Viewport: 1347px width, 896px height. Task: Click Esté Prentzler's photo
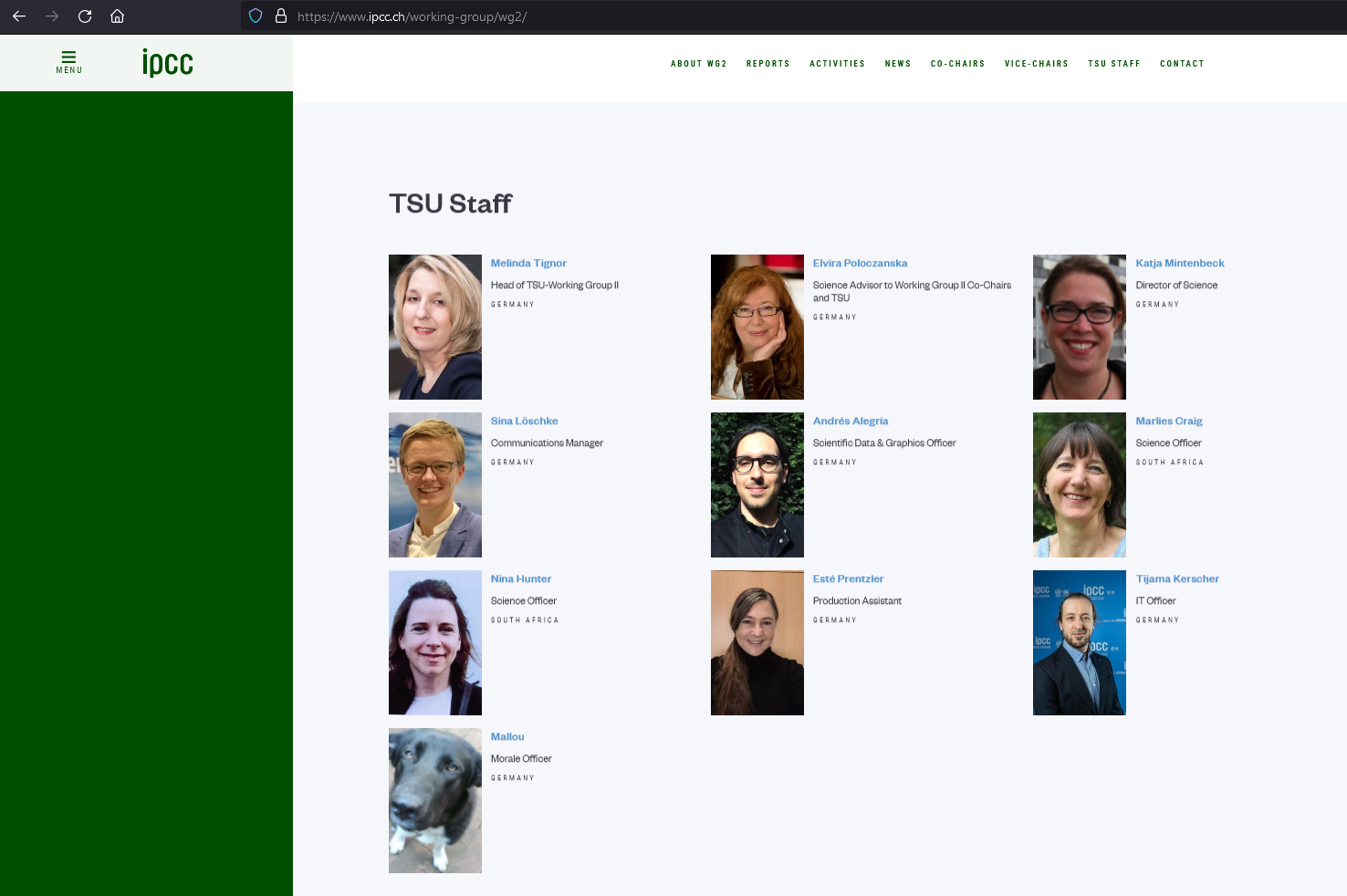pyautogui.click(x=757, y=642)
